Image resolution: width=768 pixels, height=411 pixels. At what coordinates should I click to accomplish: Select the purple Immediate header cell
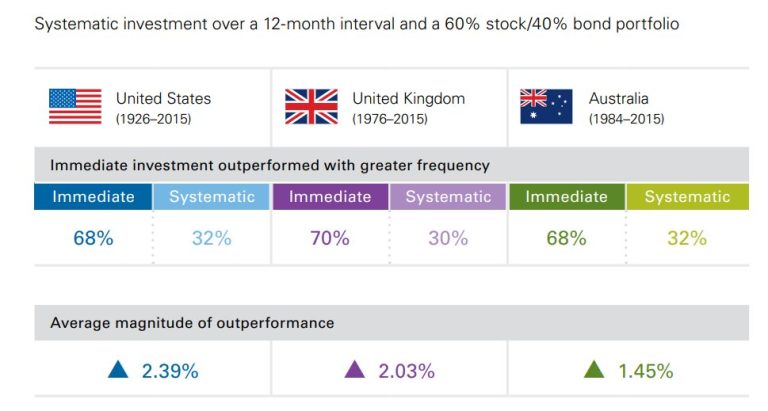point(330,197)
